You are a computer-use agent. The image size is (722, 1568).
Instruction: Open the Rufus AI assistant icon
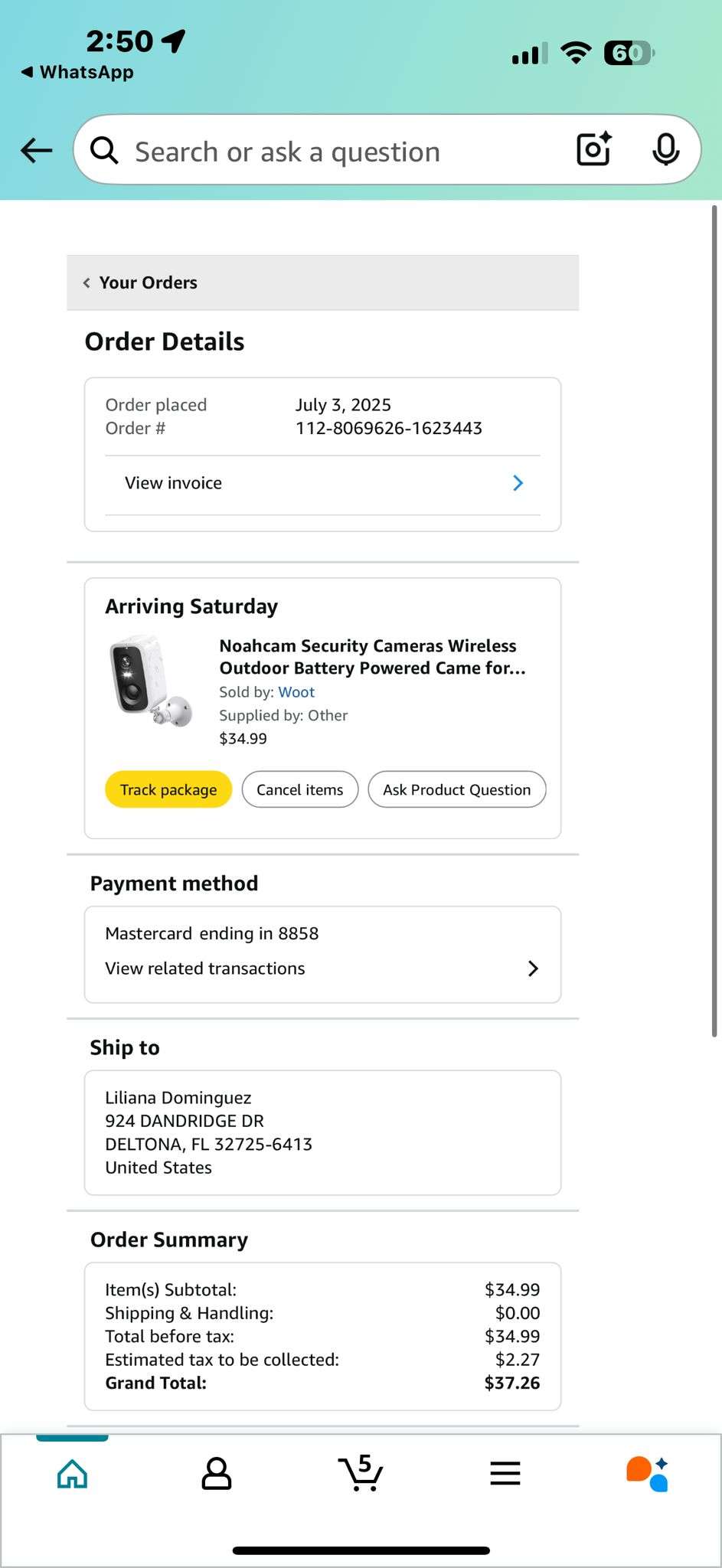coord(648,1473)
